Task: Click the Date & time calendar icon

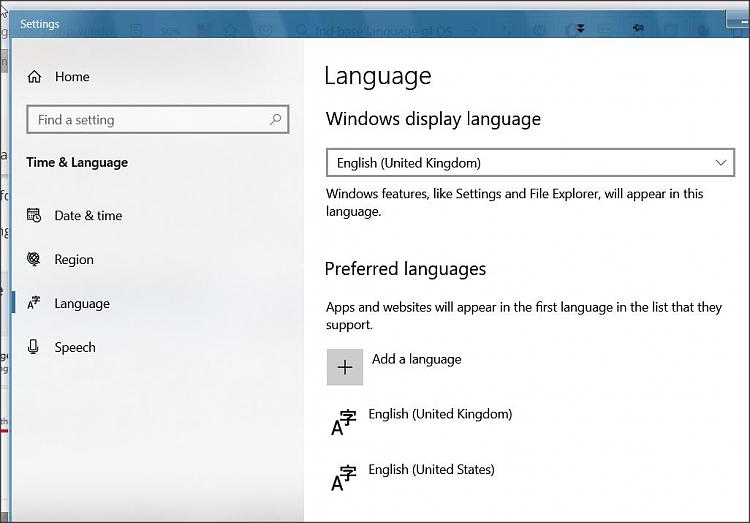Action: tap(34, 215)
